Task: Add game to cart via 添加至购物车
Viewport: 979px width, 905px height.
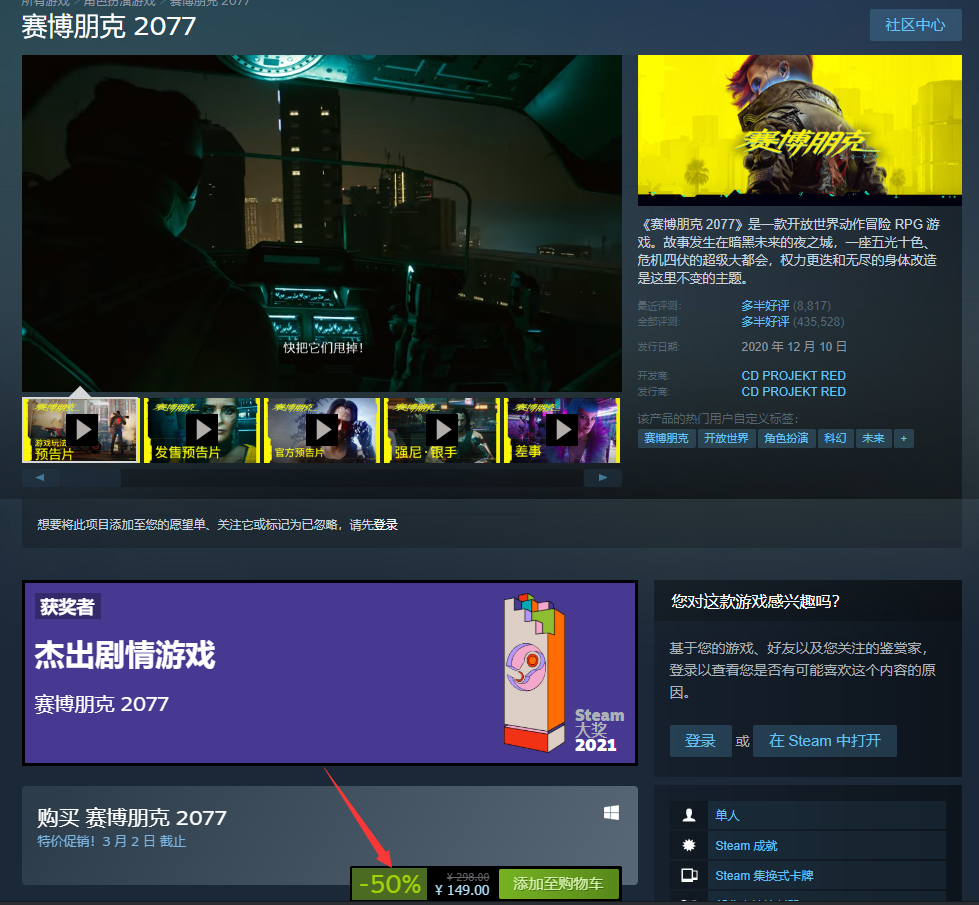Action: 558,884
